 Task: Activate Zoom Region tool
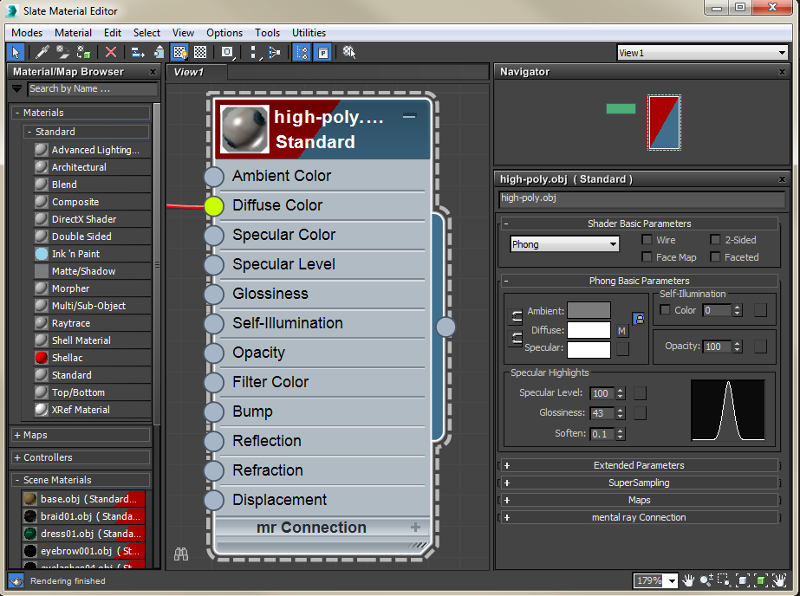723,580
